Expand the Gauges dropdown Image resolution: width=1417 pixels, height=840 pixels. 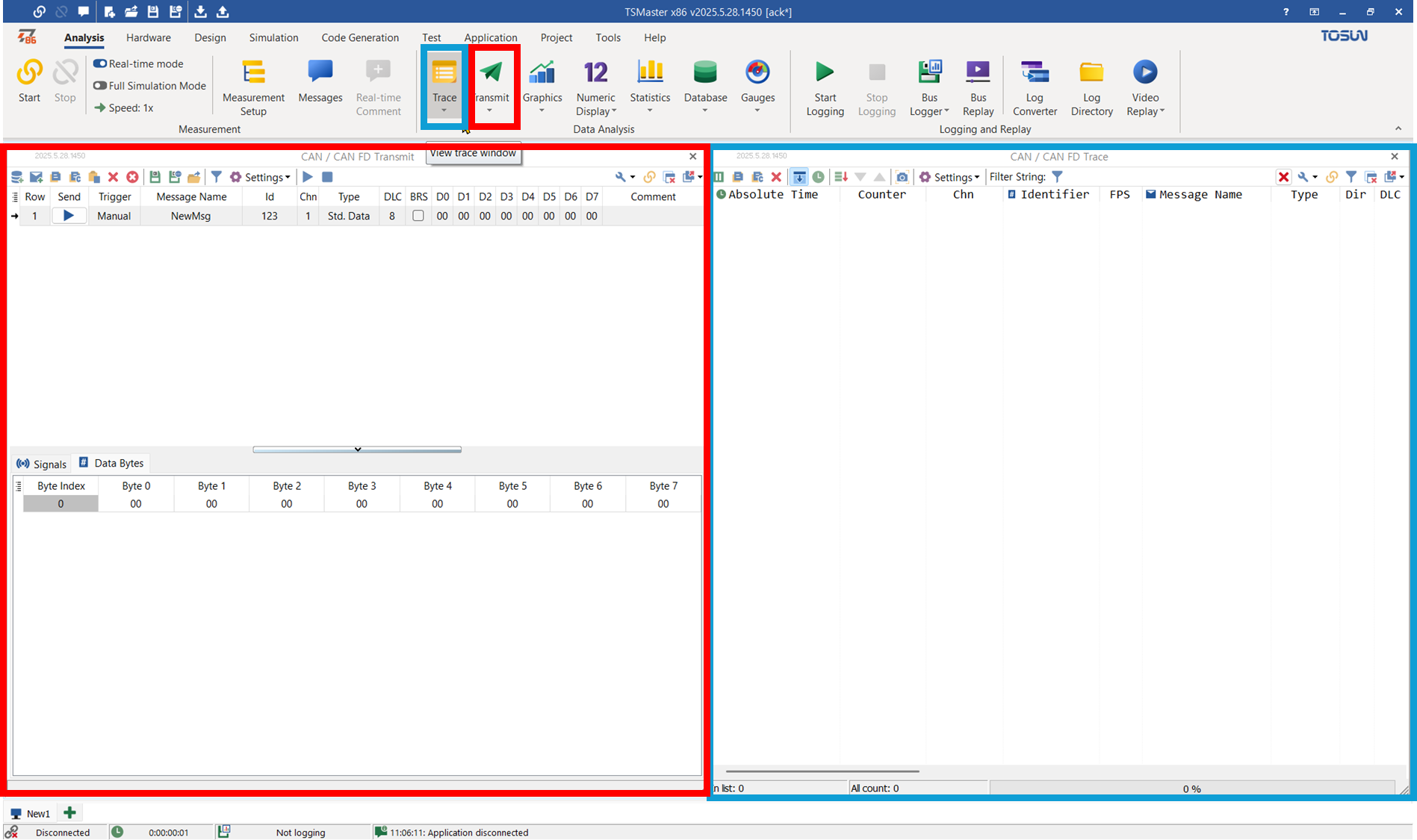757,111
